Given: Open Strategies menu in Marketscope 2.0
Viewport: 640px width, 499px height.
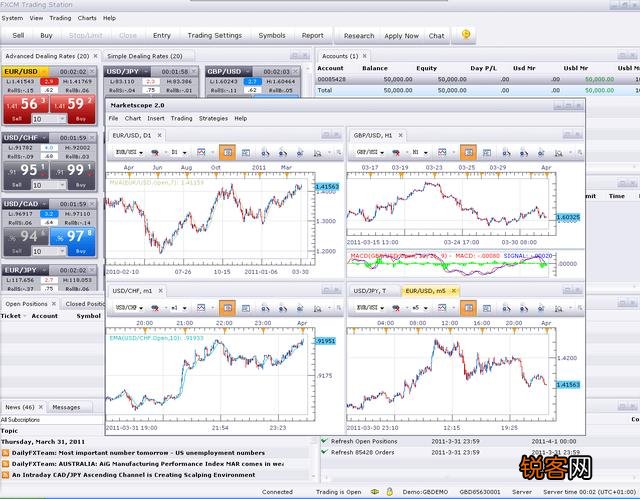Looking at the screenshot, I should [213, 118].
